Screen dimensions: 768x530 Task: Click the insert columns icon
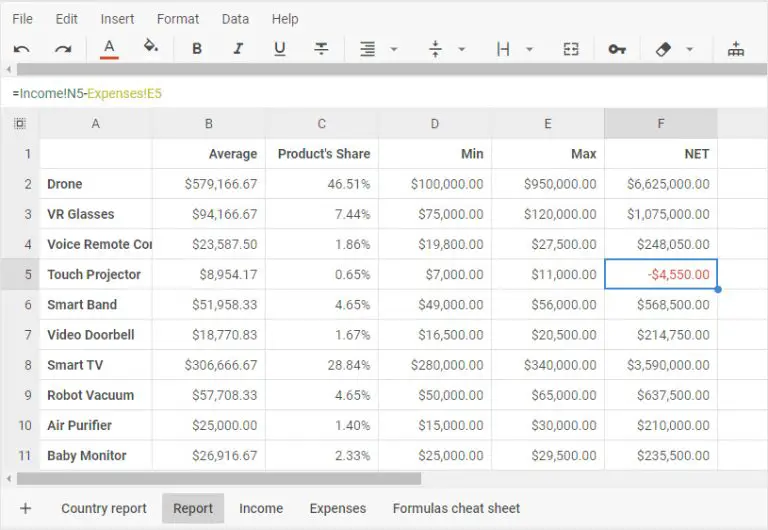click(736, 49)
